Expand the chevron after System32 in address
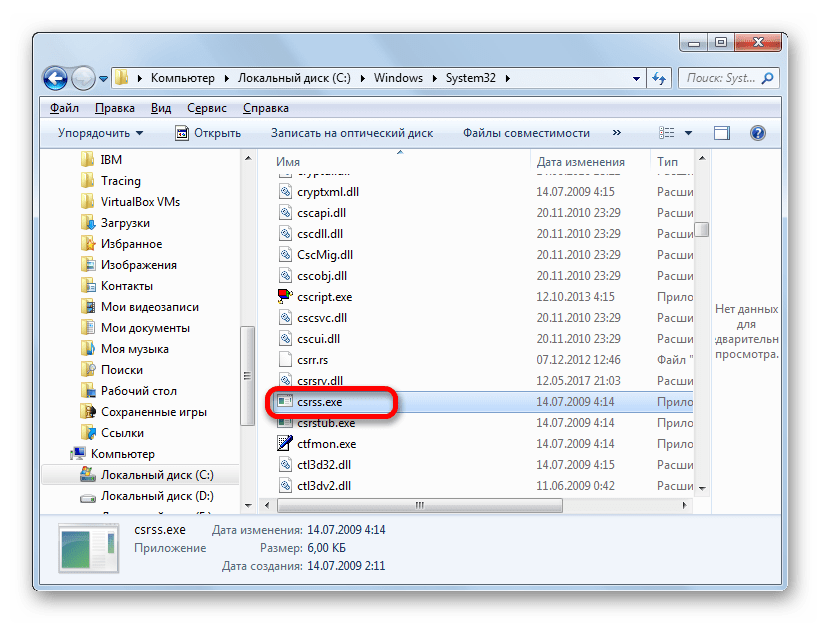This screenshot has height=624, width=821. pyautogui.click(x=507, y=79)
